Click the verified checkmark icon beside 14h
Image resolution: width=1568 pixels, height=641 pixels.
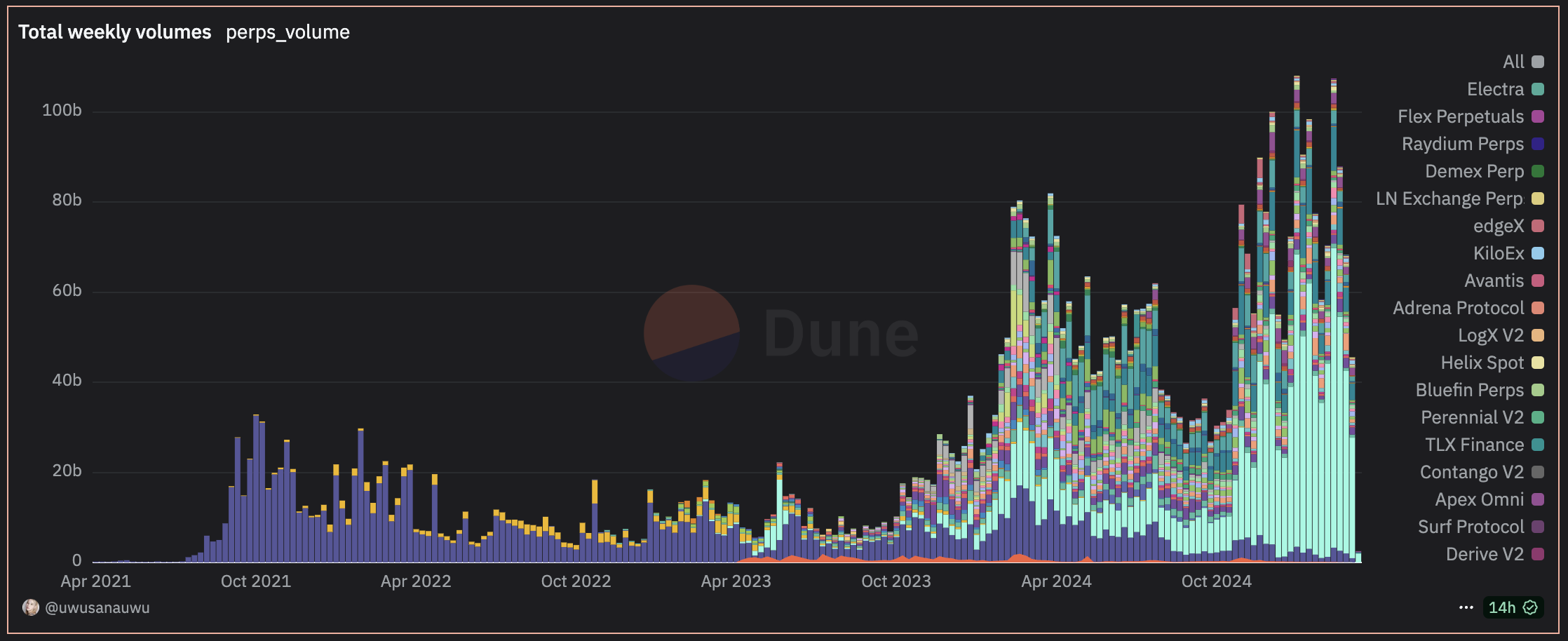1530,607
